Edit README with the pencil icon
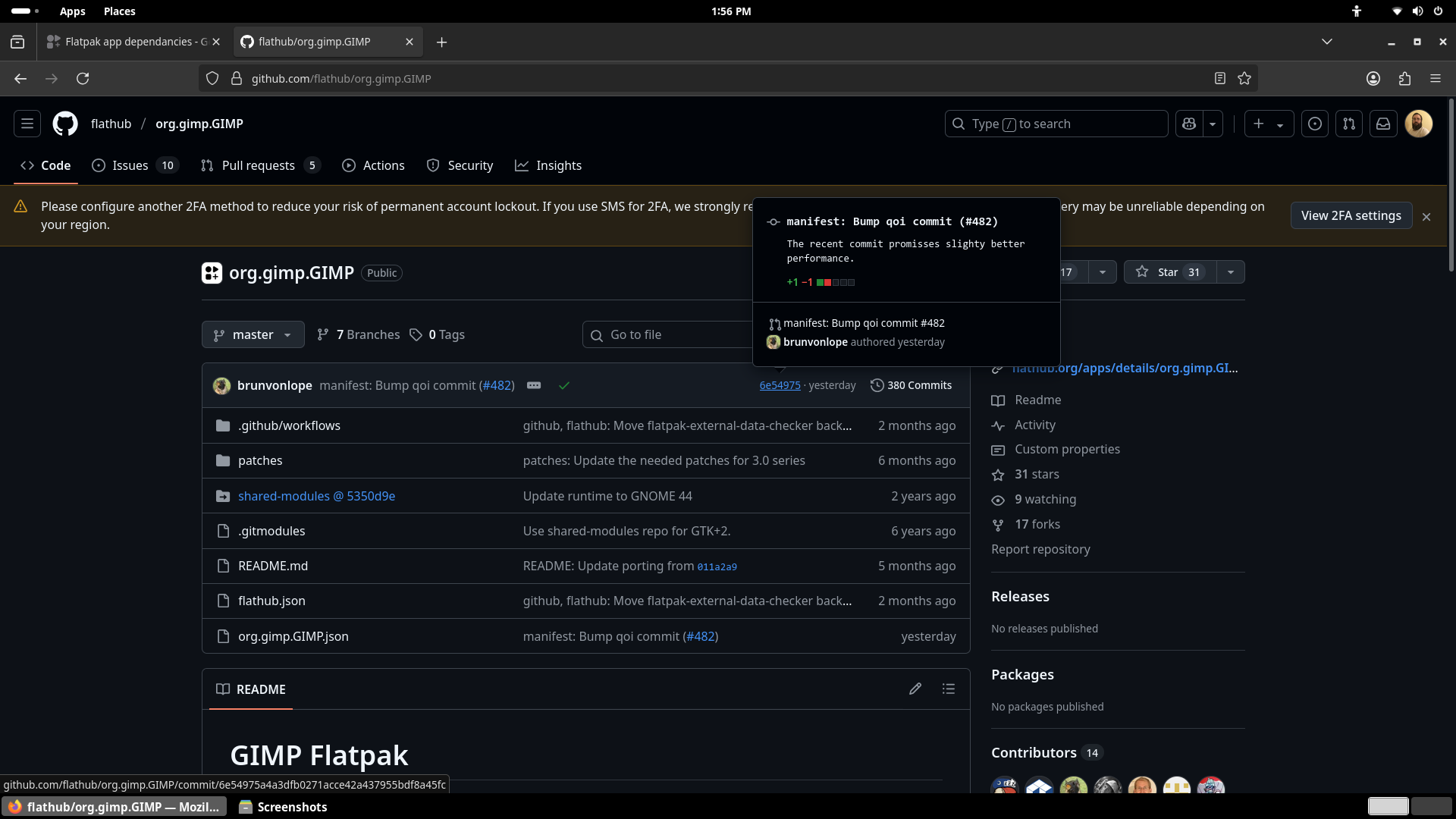 click(x=915, y=689)
